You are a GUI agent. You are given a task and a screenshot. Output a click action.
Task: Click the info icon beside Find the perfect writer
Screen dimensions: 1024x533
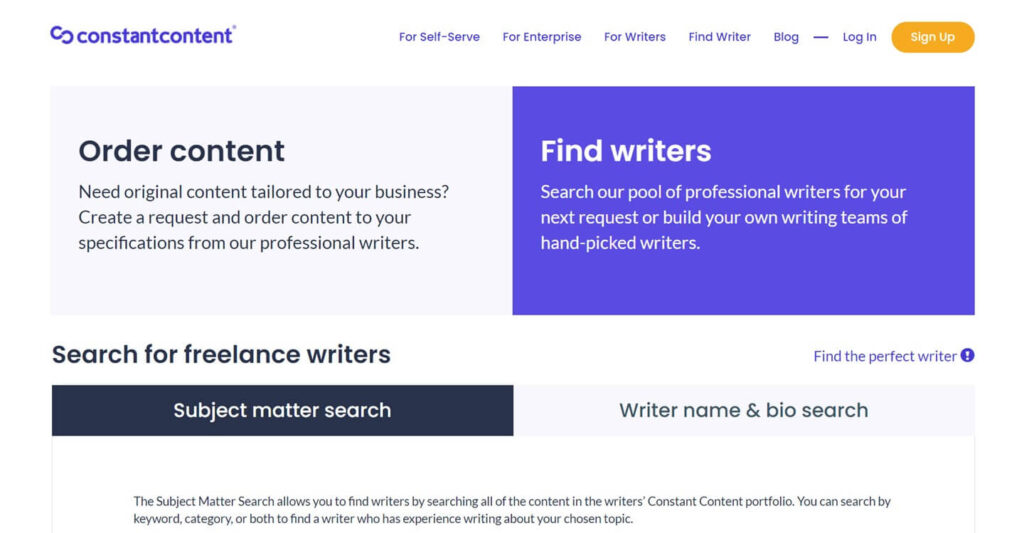click(x=967, y=355)
